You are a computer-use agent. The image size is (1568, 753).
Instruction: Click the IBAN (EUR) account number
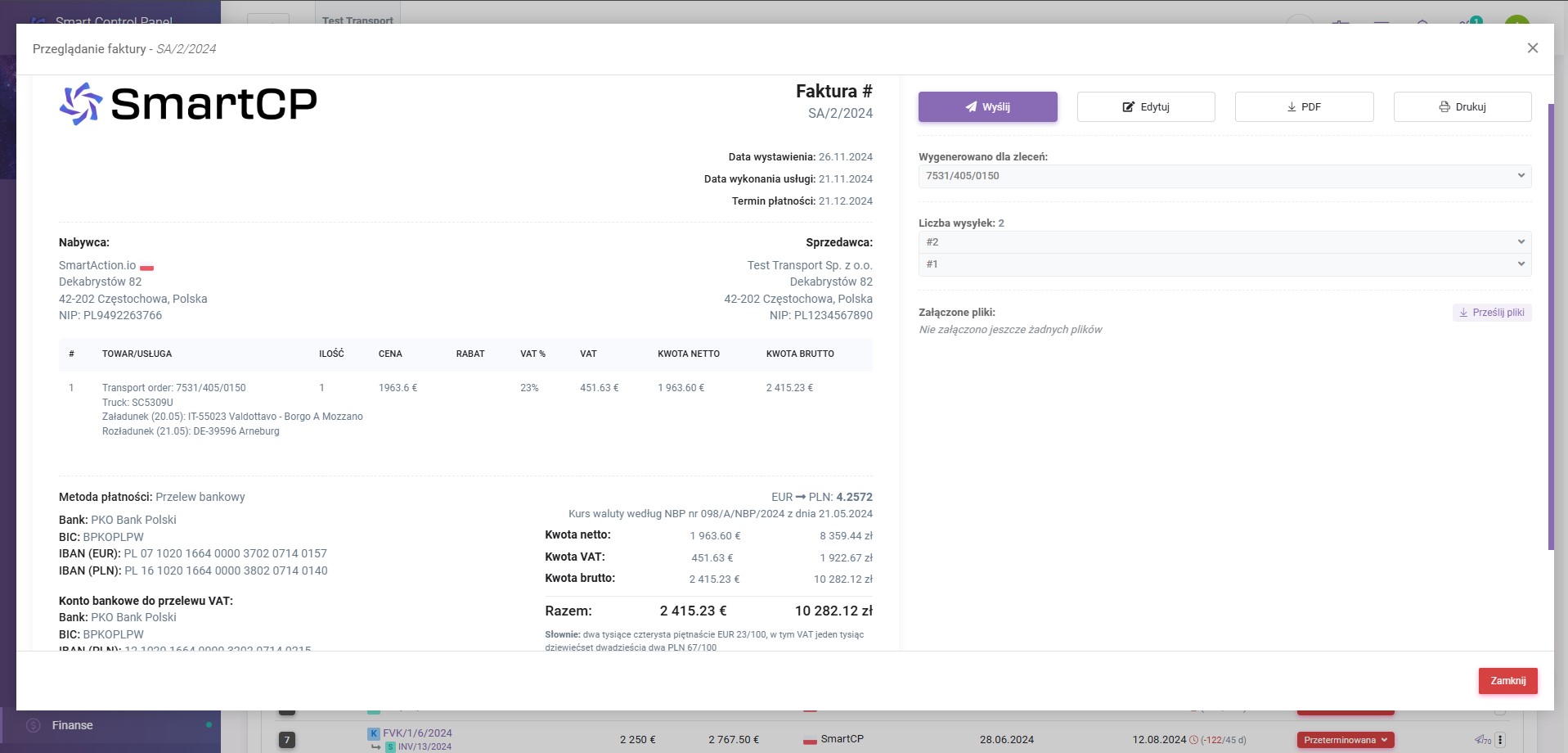(225, 554)
